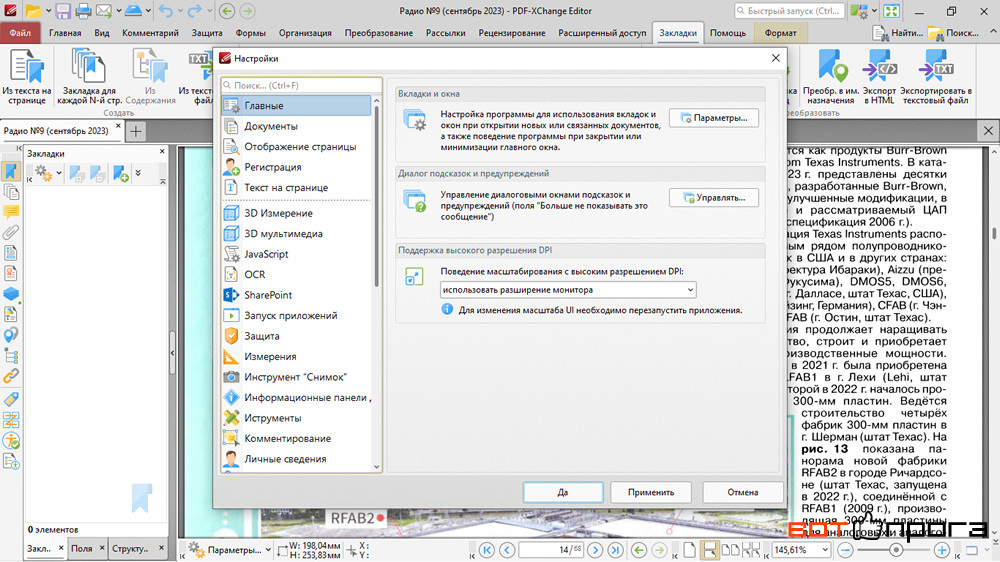Open the Attachments paperclip icon in sidebar
Screen dimensions: 1000x562
[x=11, y=232]
